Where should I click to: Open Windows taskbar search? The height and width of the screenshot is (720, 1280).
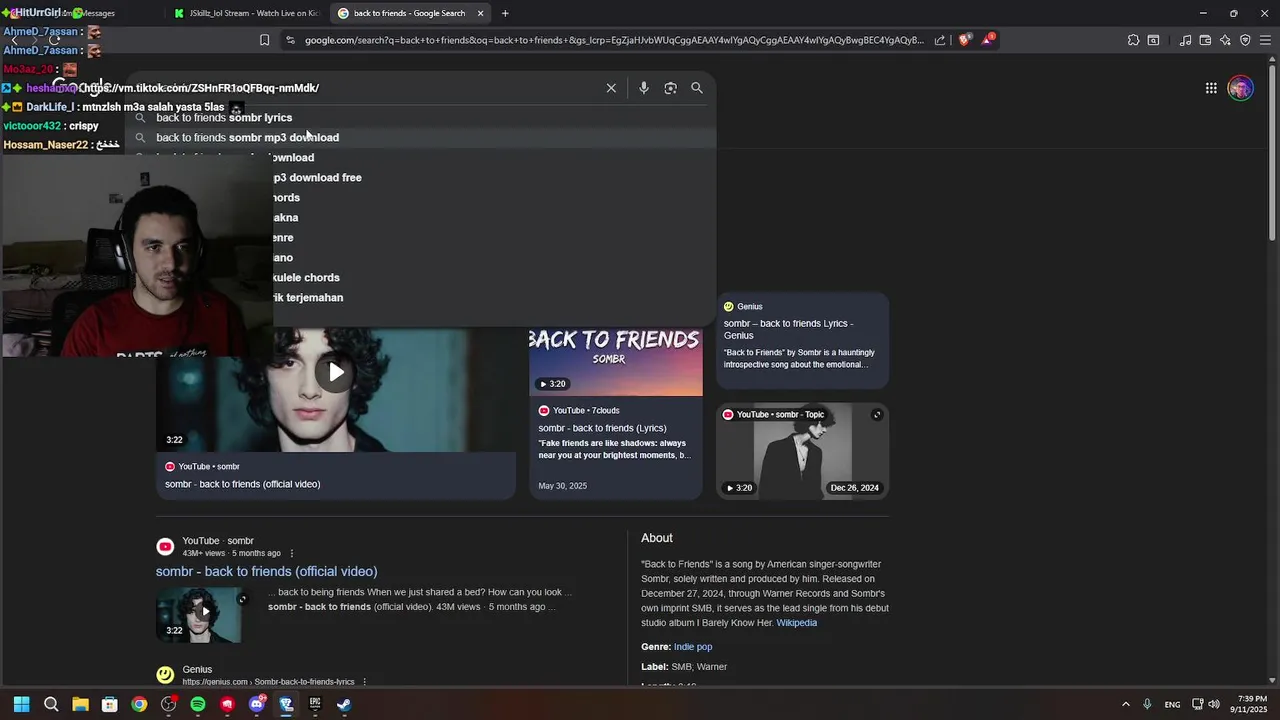[51, 704]
